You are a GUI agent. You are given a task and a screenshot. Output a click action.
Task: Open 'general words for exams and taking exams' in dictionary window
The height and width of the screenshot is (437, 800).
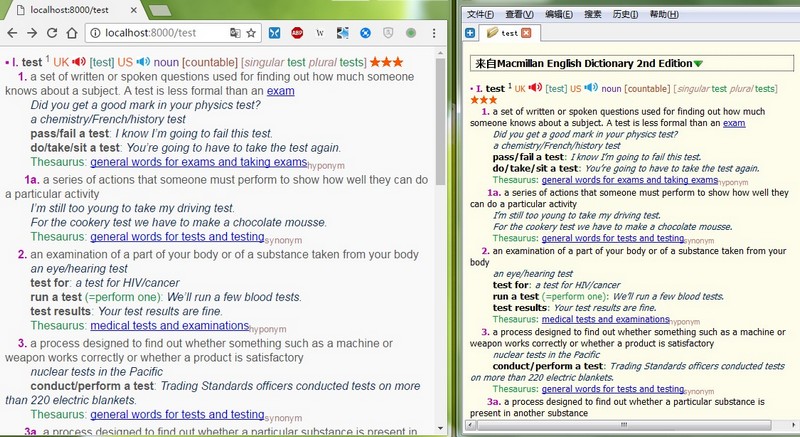[x=630, y=180]
